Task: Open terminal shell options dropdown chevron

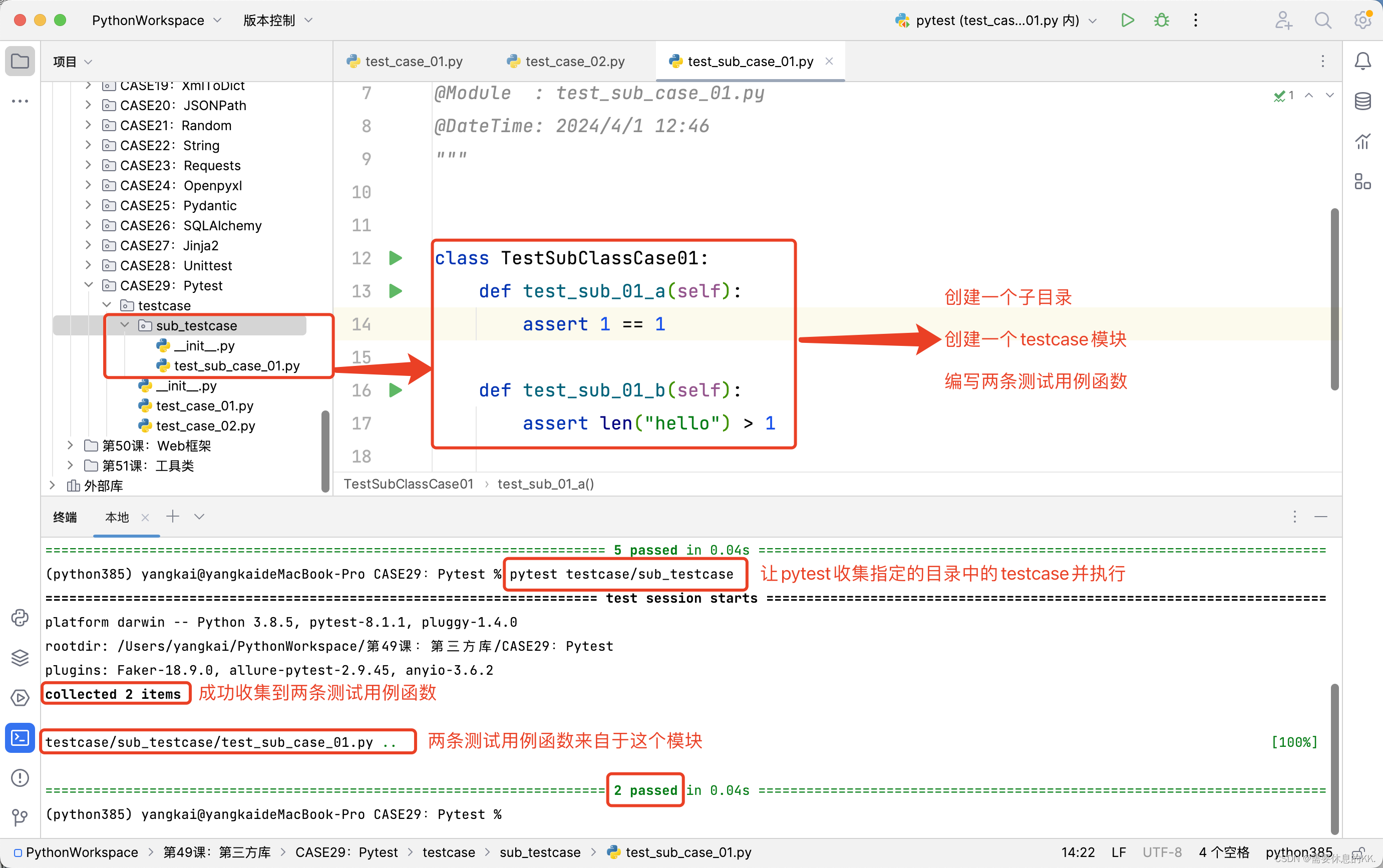Action: click(x=199, y=517)
